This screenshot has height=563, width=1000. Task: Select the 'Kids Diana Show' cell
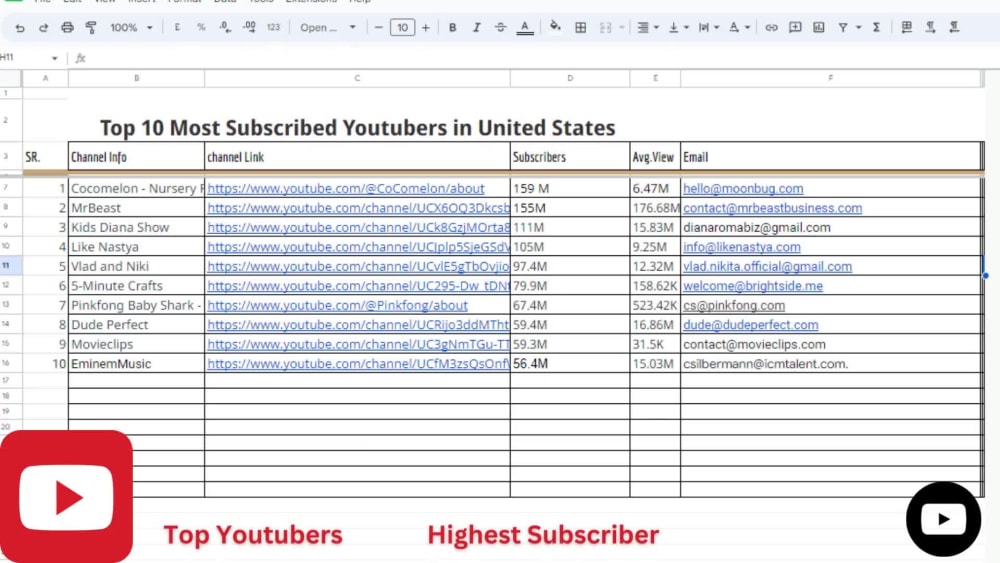(136, 227)
